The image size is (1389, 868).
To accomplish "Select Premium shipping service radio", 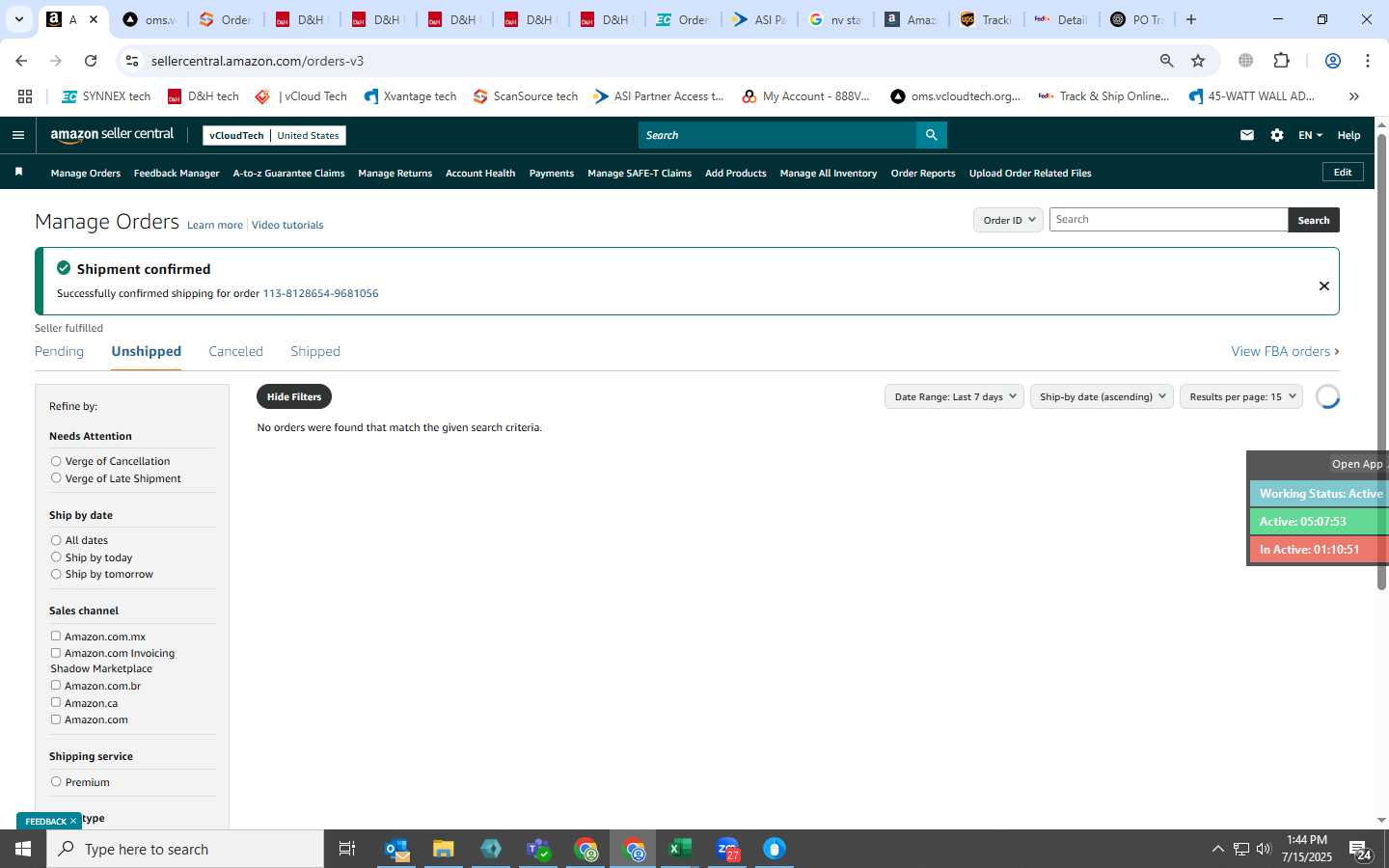I will (56, 782).
